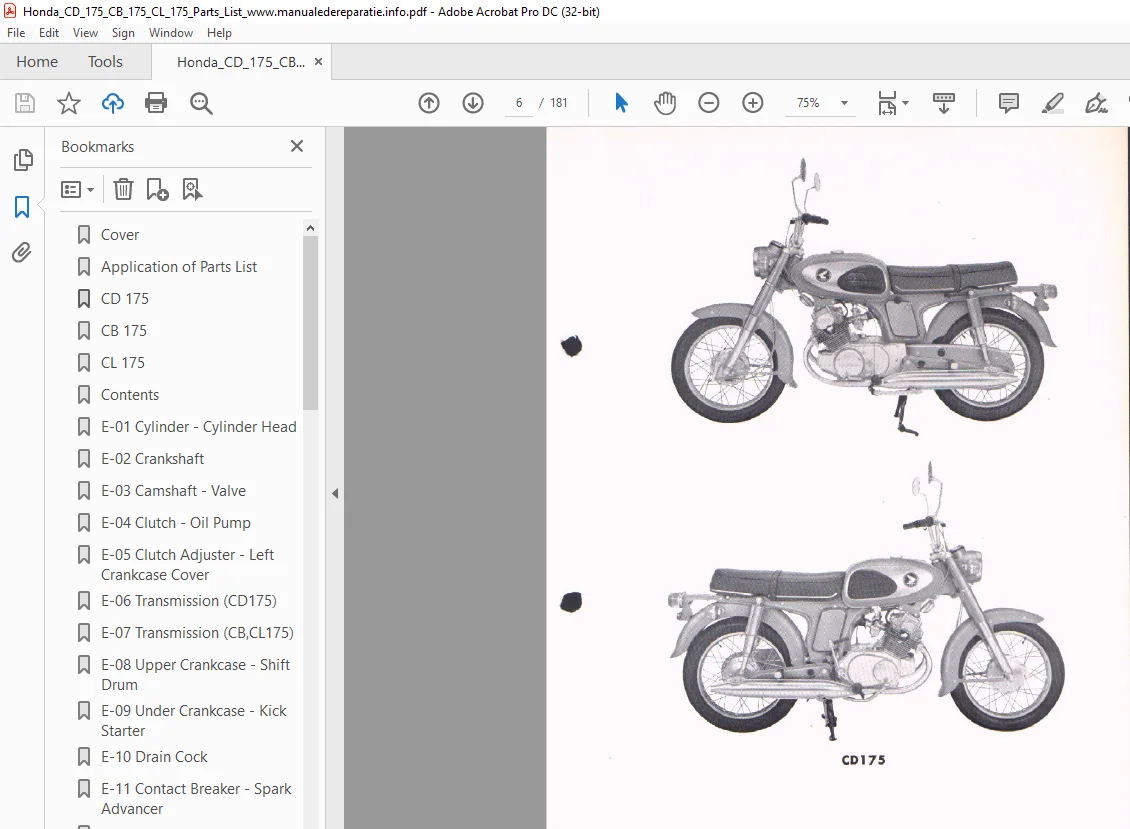Go to the CL 175 bookmark

(123, 363)
